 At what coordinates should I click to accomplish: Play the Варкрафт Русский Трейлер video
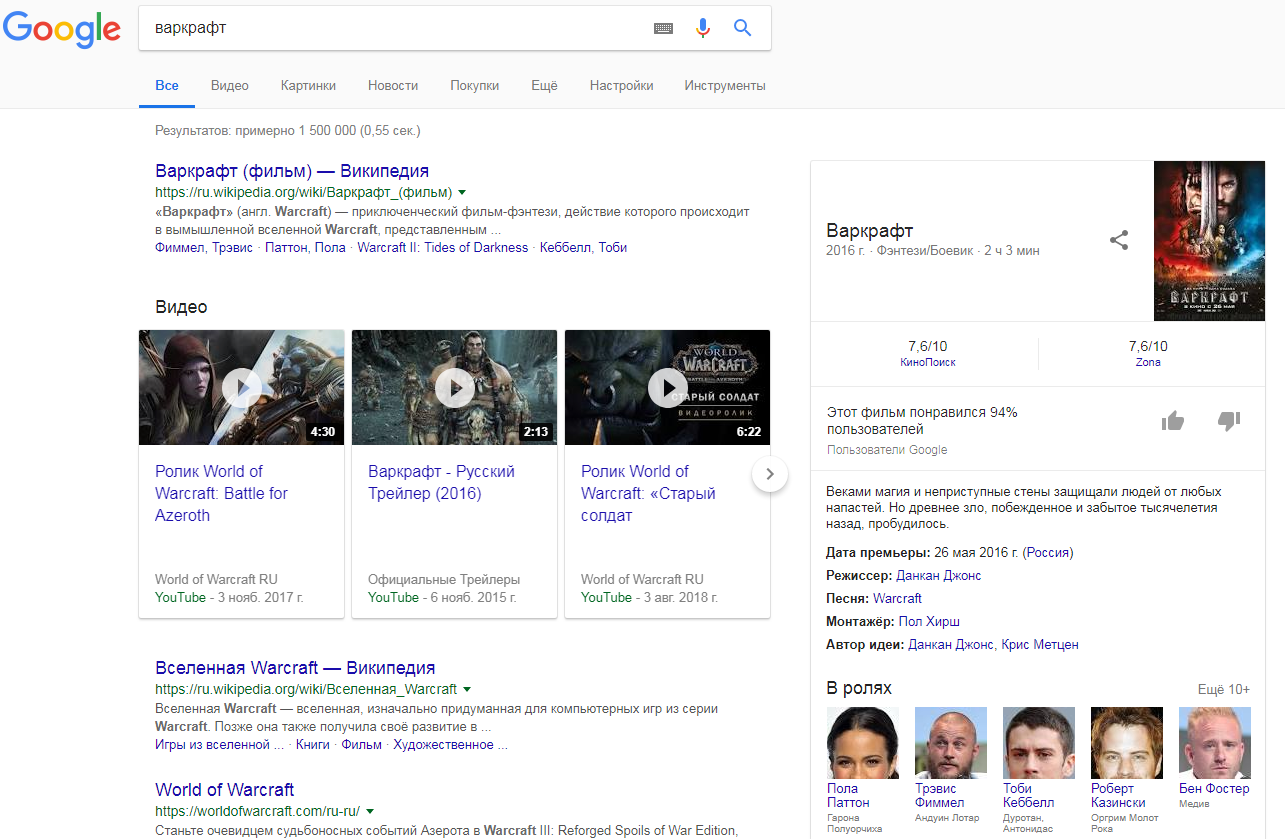455,388
